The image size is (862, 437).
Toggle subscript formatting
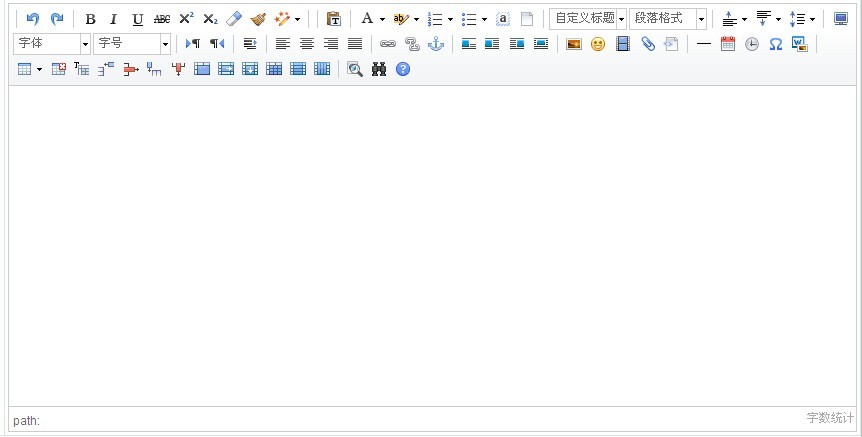point(210,19)
